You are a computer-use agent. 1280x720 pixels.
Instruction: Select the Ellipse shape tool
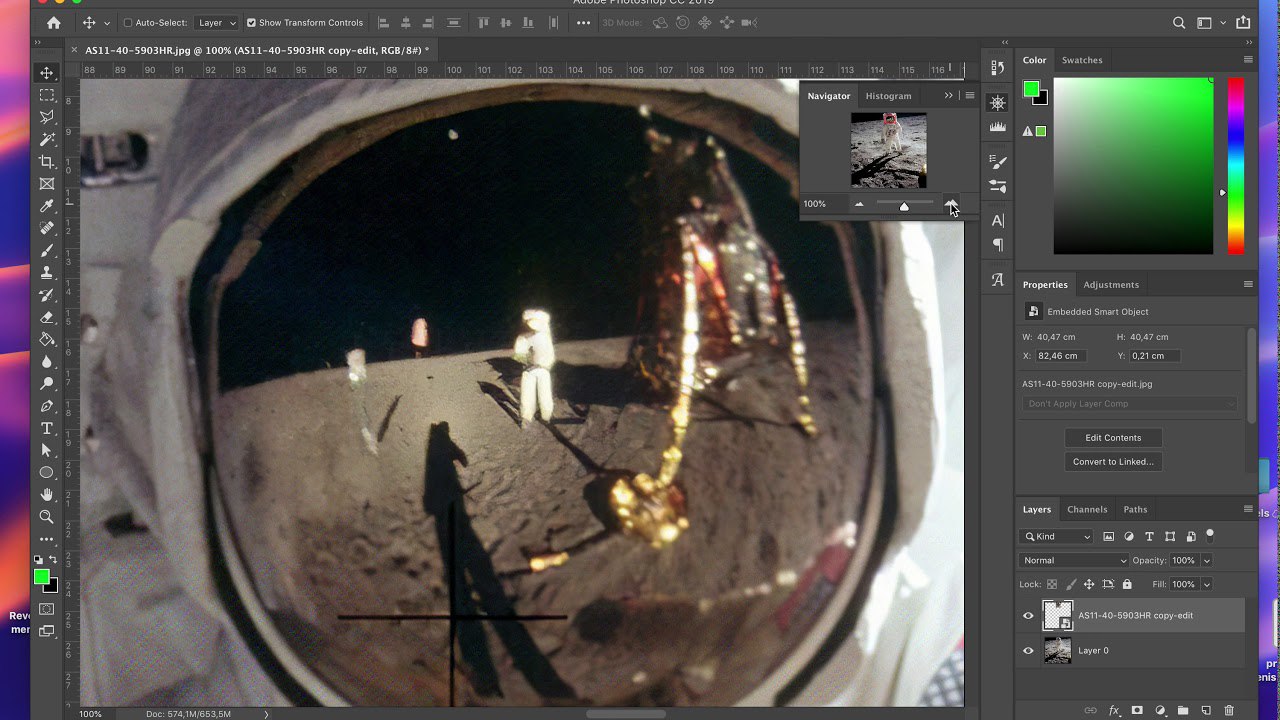pos(46,472)
